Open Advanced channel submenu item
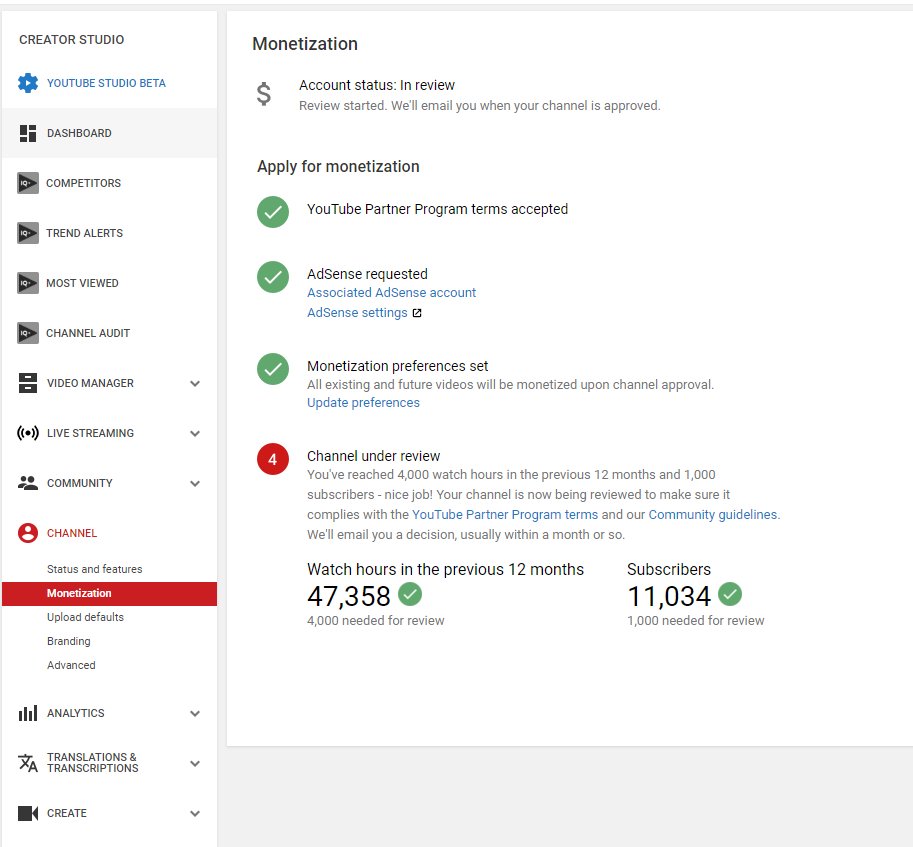The image size is (913, 847). click(71, 665)
